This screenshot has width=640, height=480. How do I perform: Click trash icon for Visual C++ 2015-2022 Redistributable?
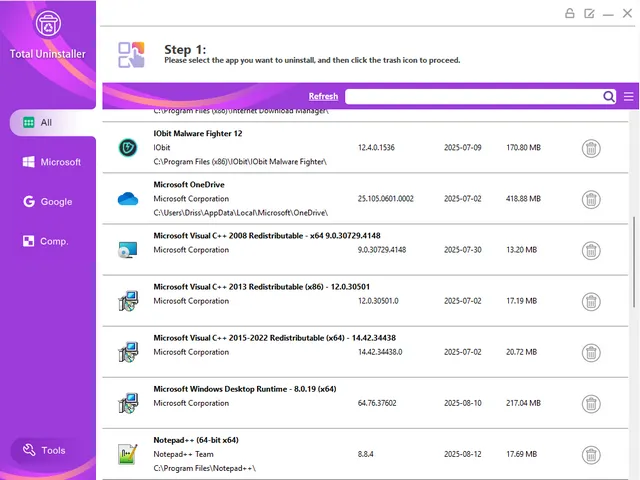click(x=591, y=353)
